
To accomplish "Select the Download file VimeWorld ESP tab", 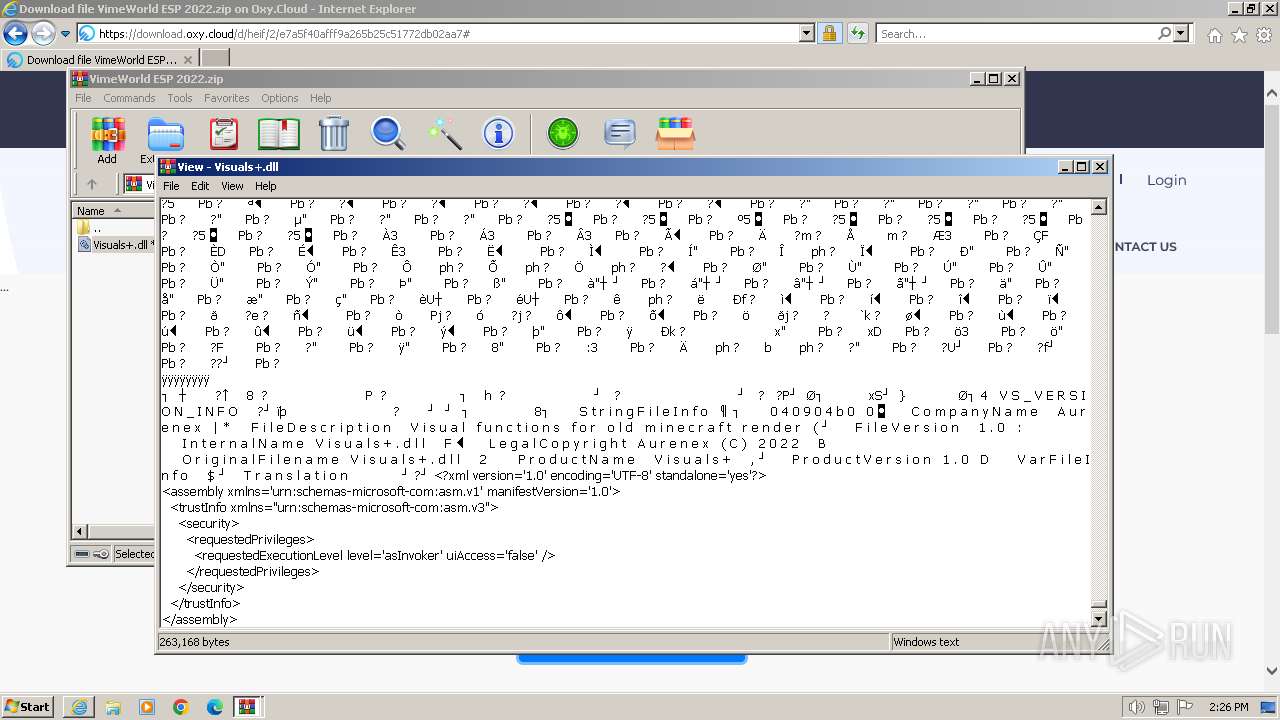I will tap(100, 59).
